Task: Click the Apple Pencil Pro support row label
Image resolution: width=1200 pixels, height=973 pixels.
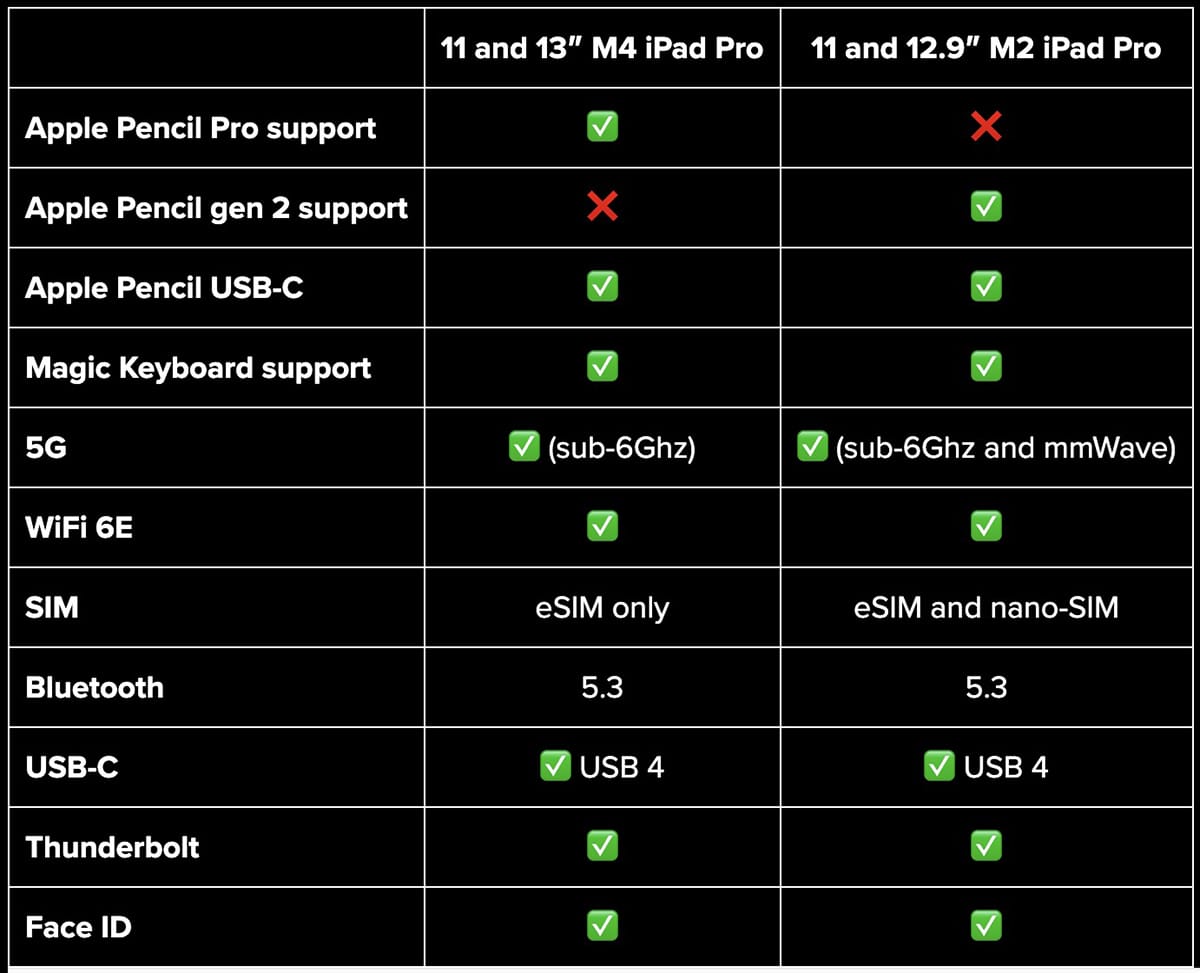Action: (x=200, y=128)
